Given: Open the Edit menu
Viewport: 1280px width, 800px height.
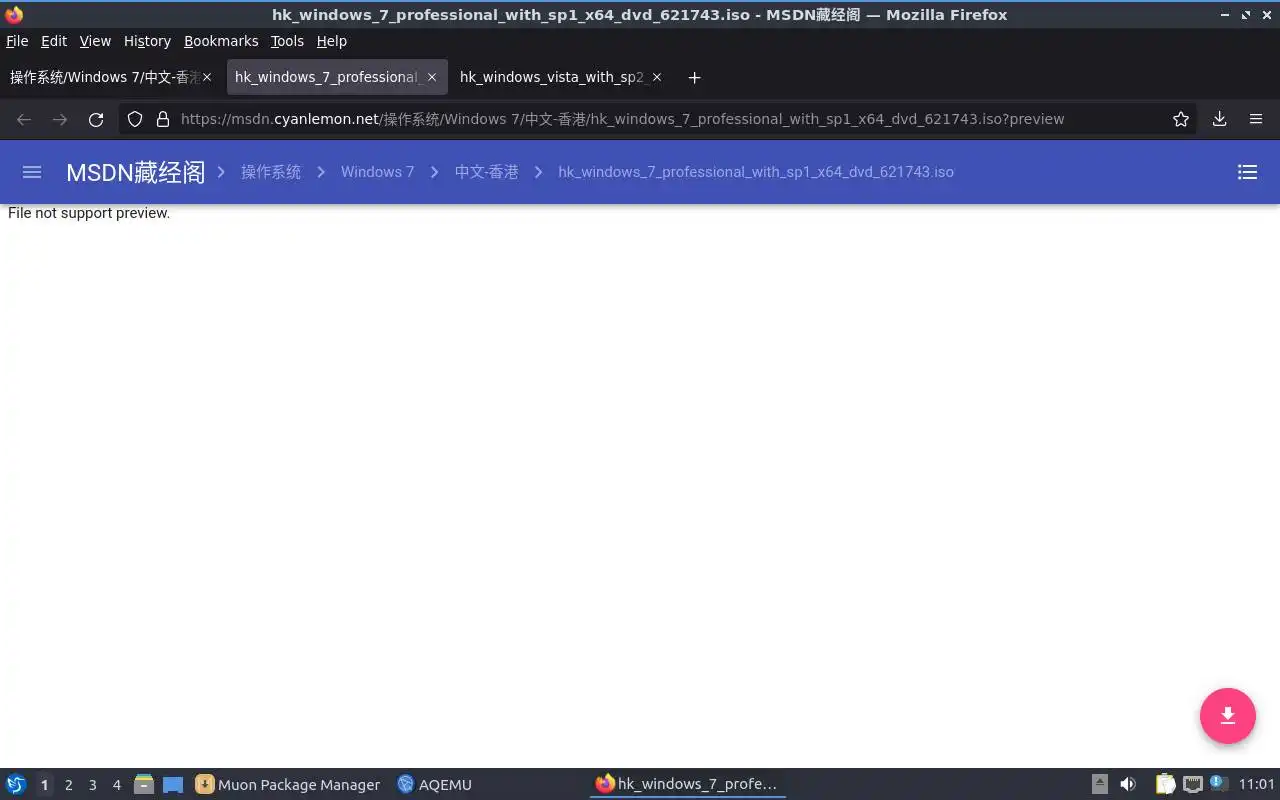Looking at the screenshot, I should (54, 41).
